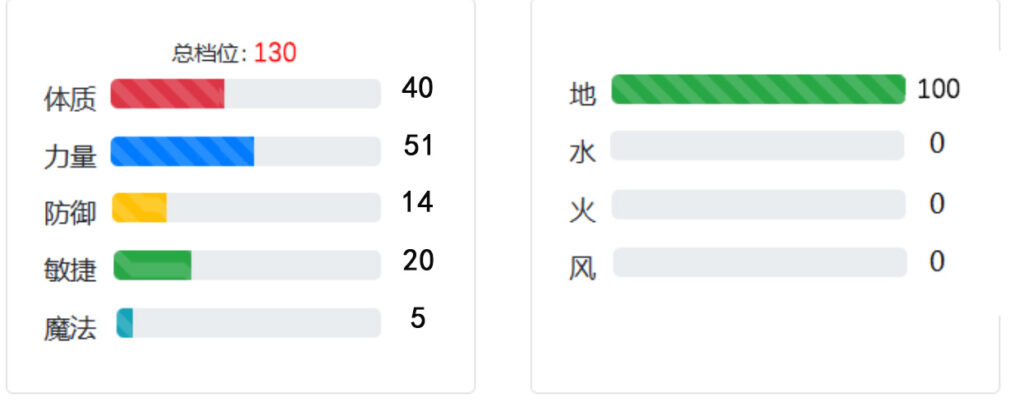Image resolution: width=1024 pixels, height=402 pixels.
Task: Click the yellow 防御 progress bar
Action: (x=246, y=208)
